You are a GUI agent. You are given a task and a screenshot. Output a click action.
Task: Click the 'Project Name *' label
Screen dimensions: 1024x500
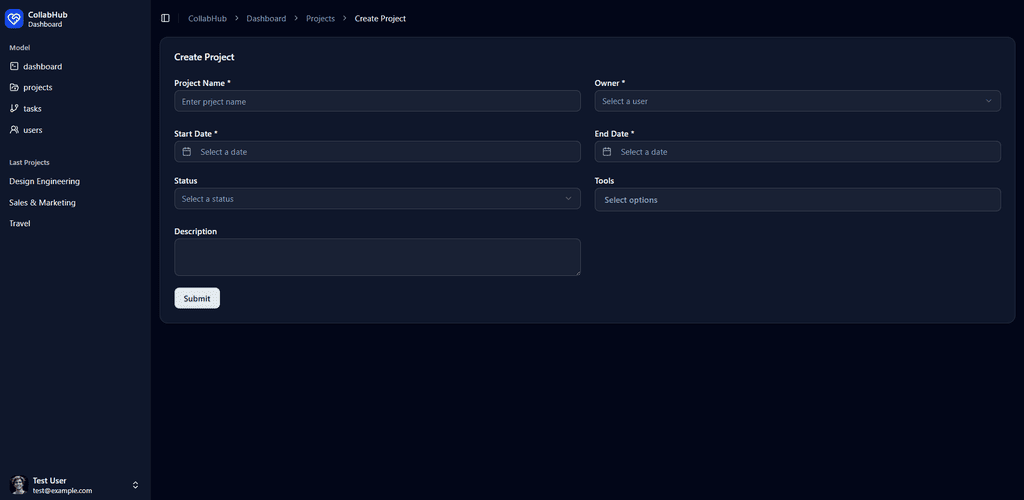click(x=202, y=83)
